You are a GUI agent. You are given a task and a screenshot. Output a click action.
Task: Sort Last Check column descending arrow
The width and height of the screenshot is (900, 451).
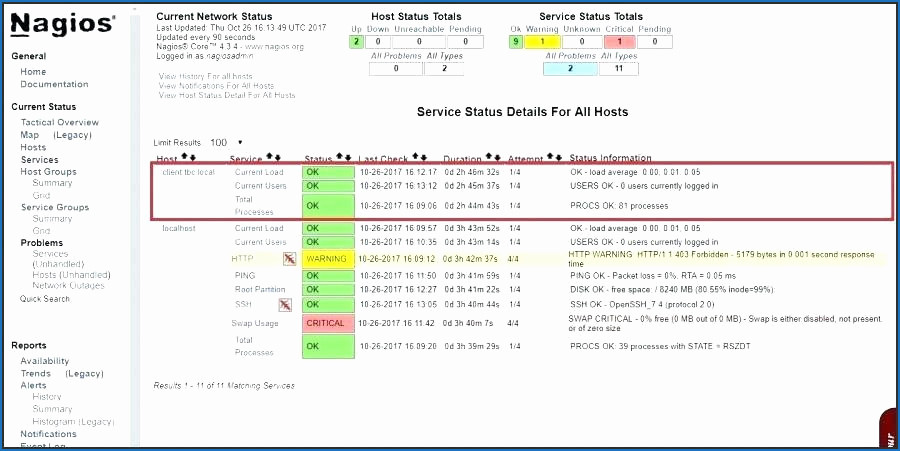pyautogui.click(x=424, y=157)
